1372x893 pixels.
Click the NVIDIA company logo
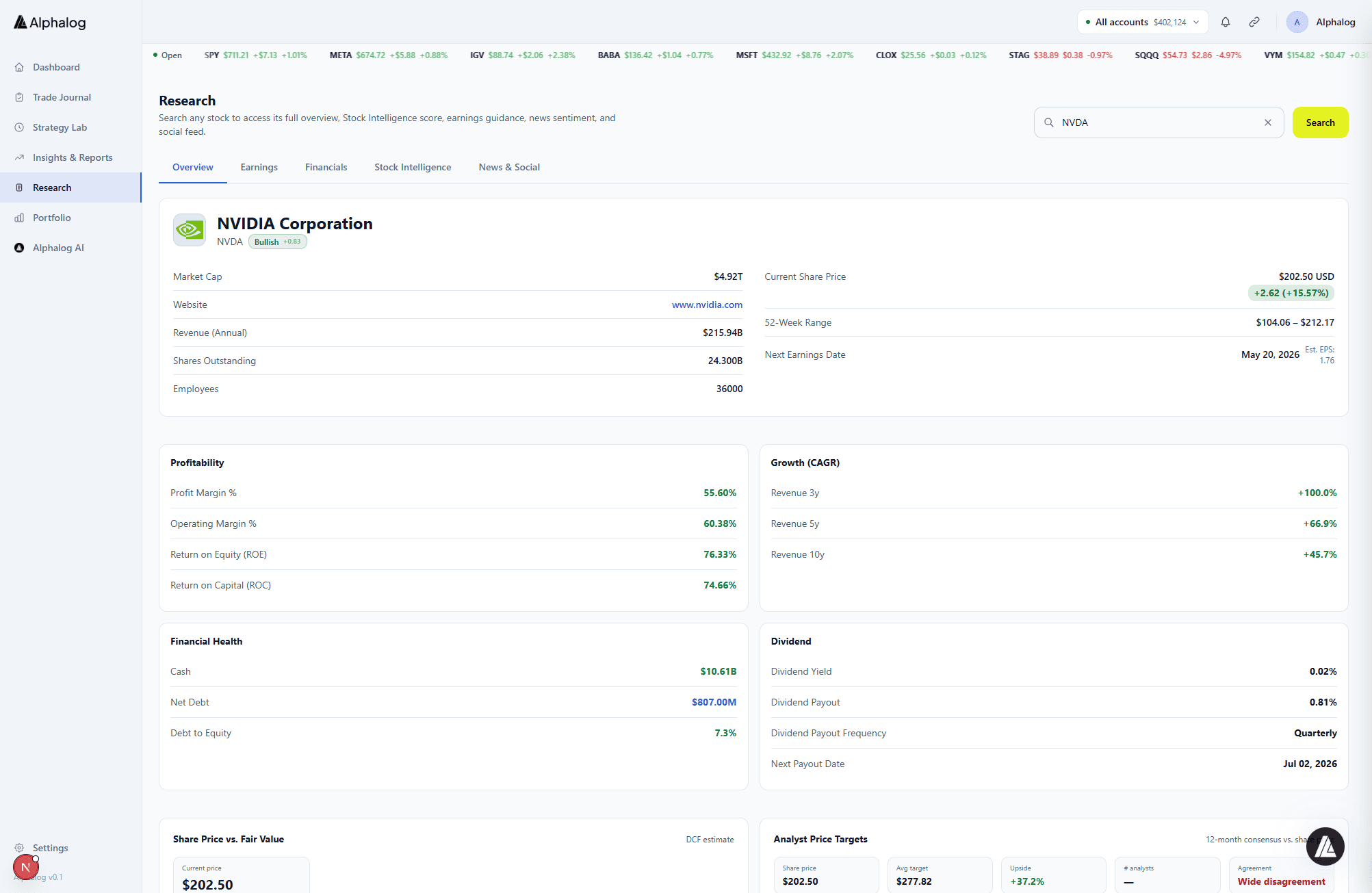point(190,230)
